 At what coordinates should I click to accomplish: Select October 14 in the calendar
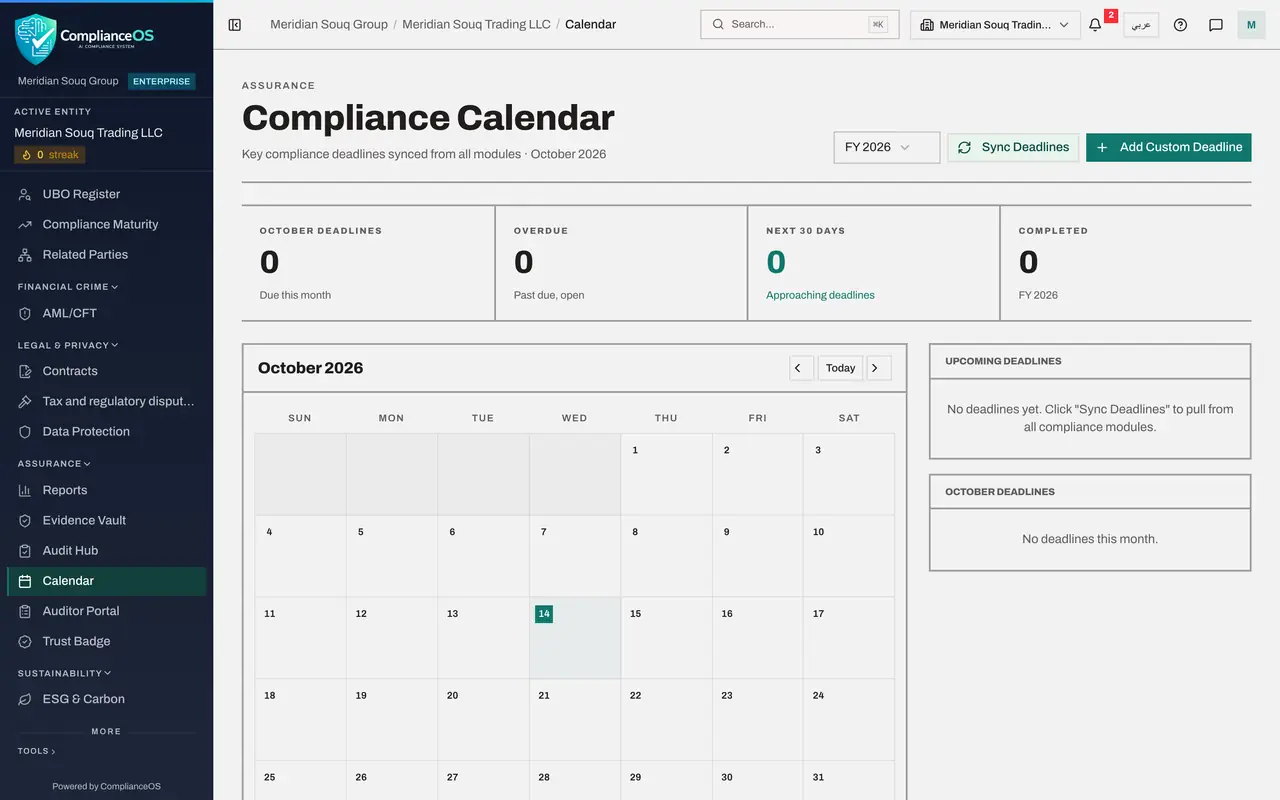click(575, 638)
